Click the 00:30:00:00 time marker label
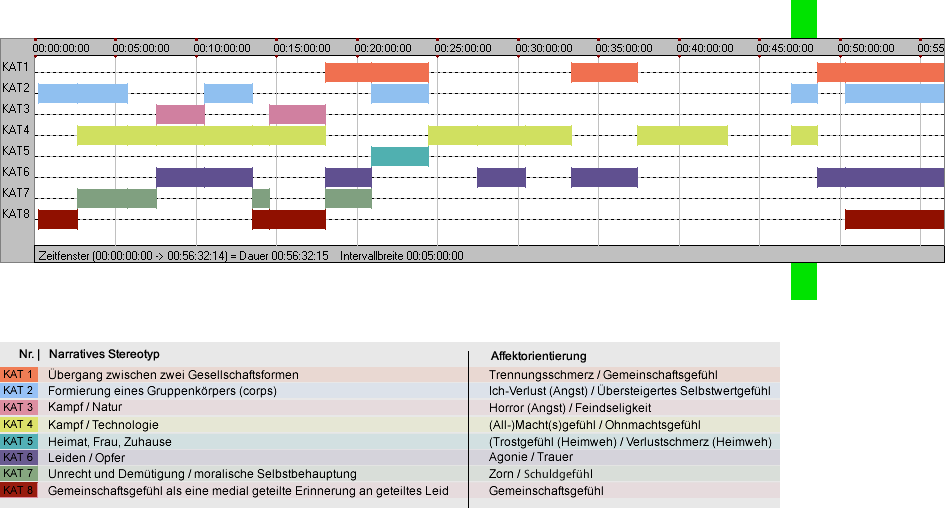This screenshot has height=530, width=945. tap(544, 48)
